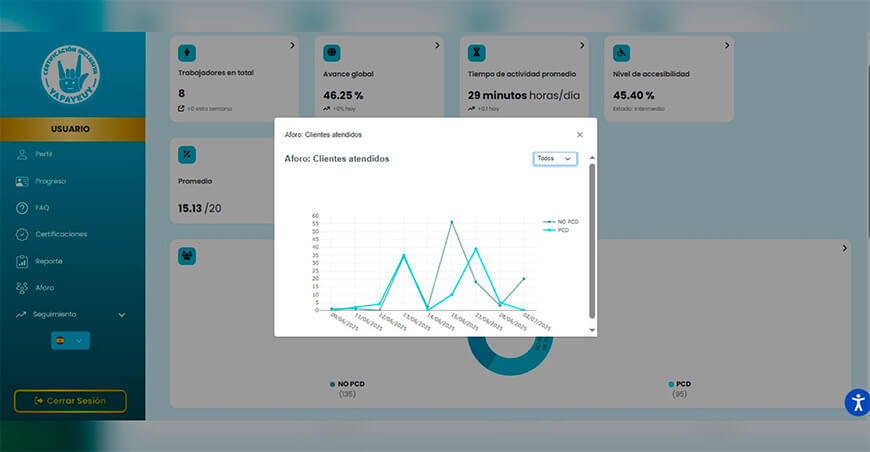Image resolution: width=870 pixels, height=452 pixels.
Task: Open the Perfil sidebar item
Action: (x=44, y=154)
